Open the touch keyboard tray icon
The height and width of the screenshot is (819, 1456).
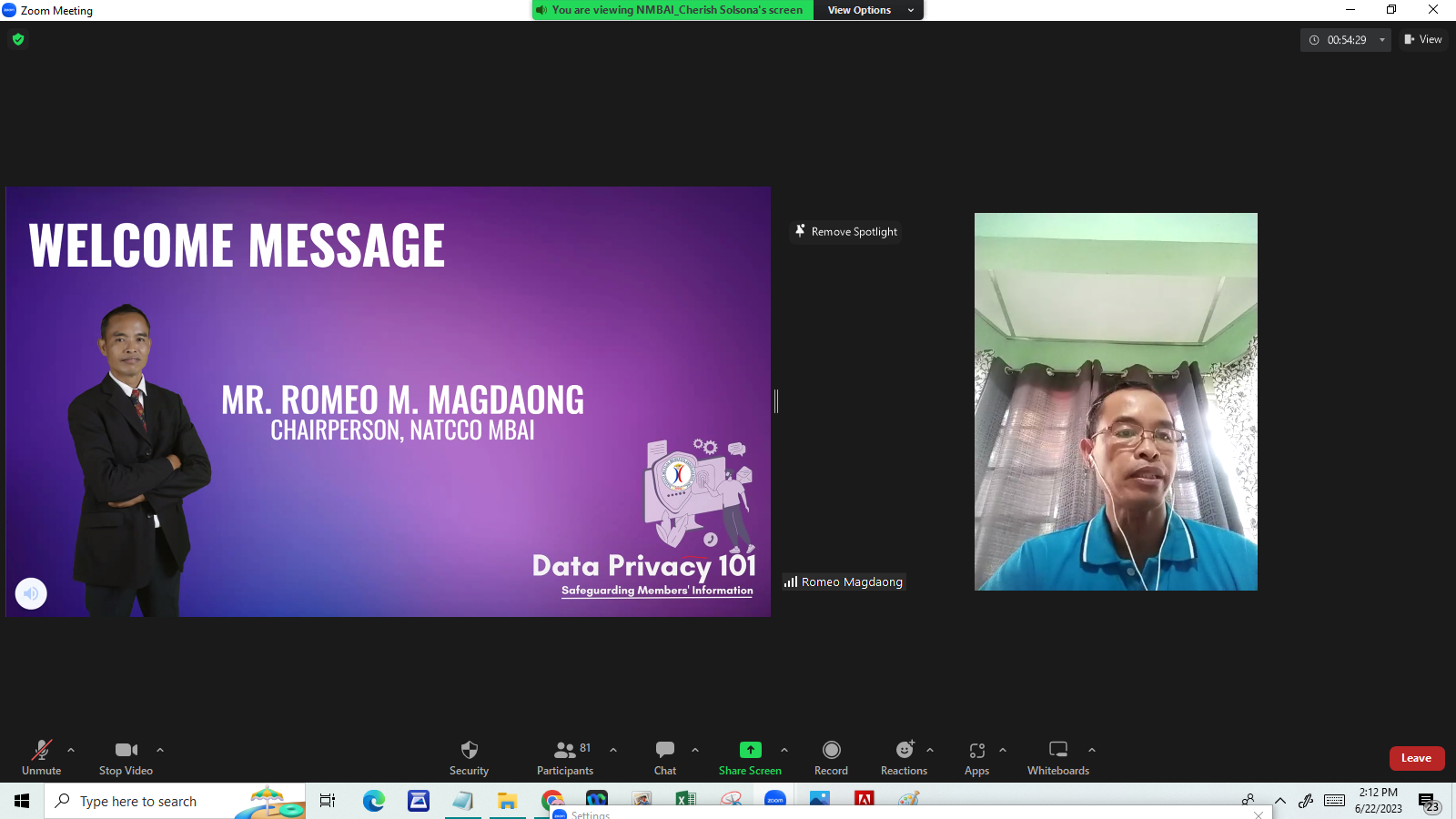(1334, 801)
